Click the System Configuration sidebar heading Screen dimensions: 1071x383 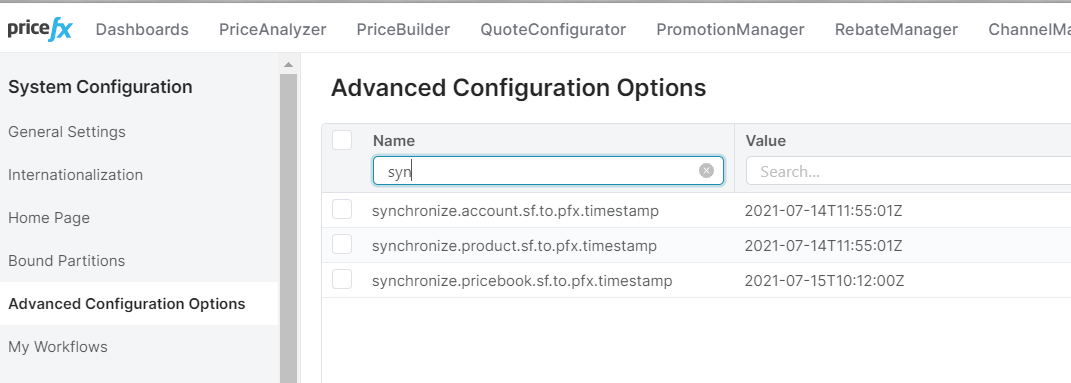pyautogui.click(x=100, y=87)
